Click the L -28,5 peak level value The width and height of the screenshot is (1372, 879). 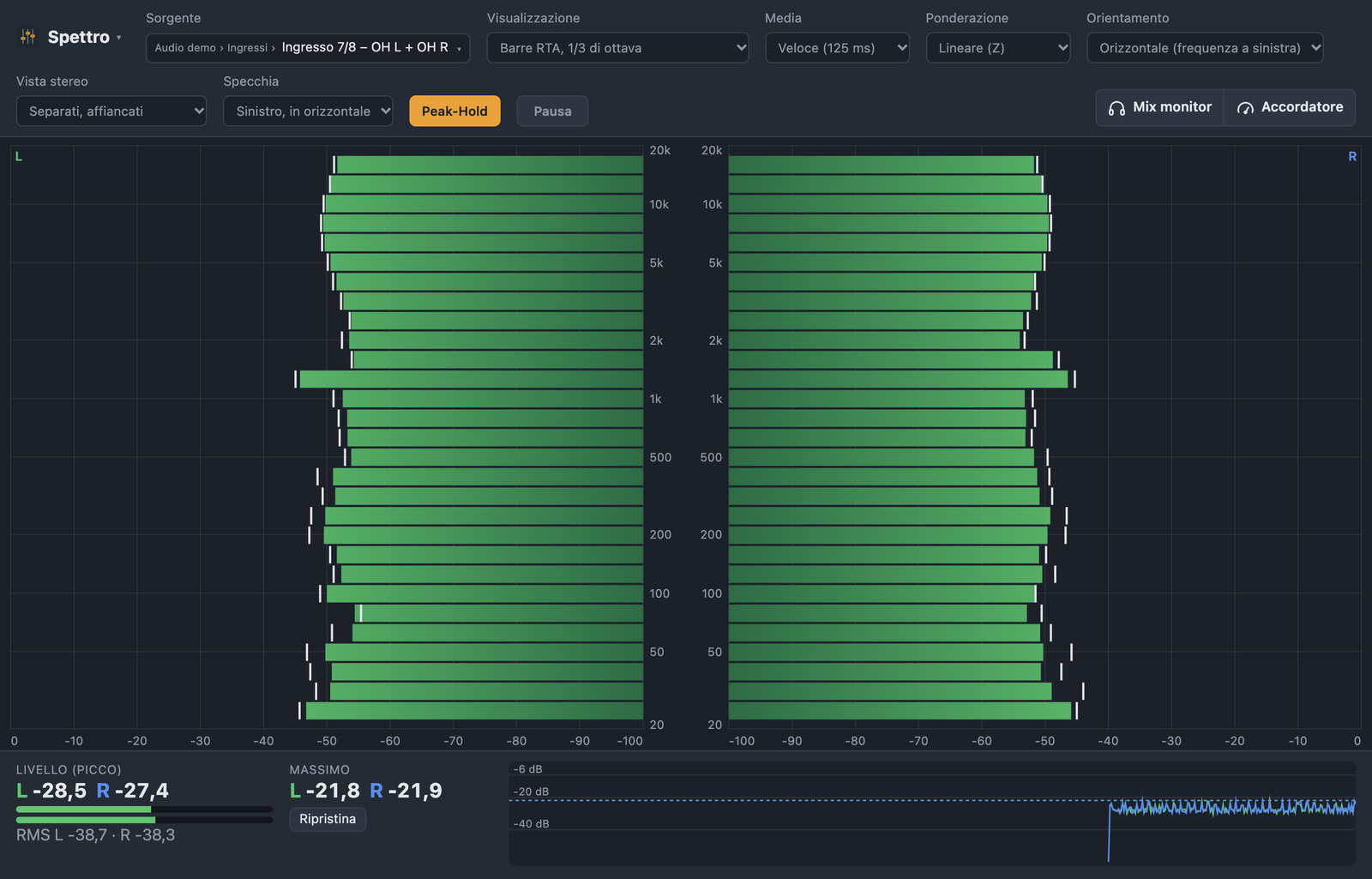point(51,791)
